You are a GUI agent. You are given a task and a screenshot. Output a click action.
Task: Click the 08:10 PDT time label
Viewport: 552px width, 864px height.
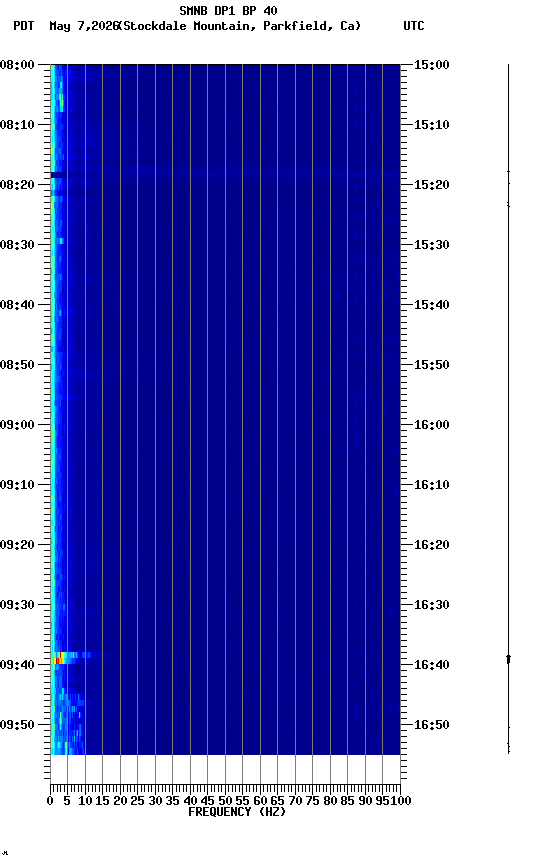click(17, 125)
